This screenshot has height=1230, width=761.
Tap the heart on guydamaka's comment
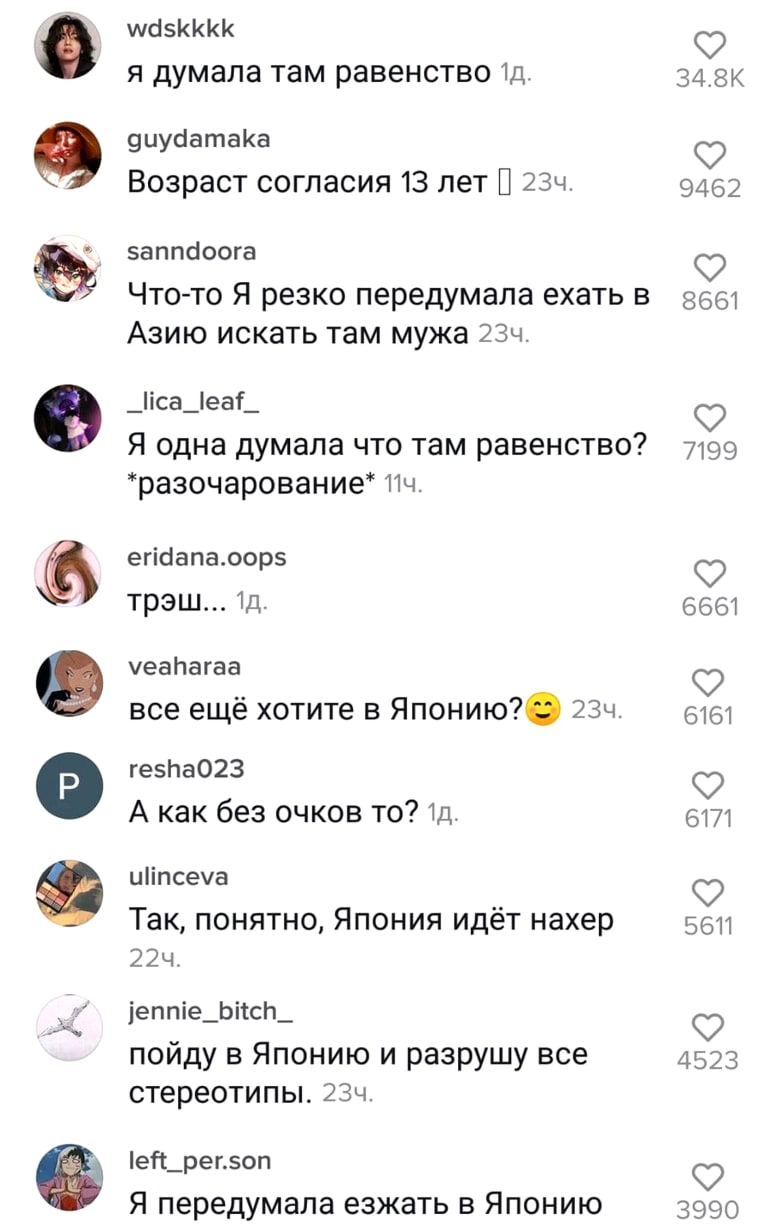(709, 155)
